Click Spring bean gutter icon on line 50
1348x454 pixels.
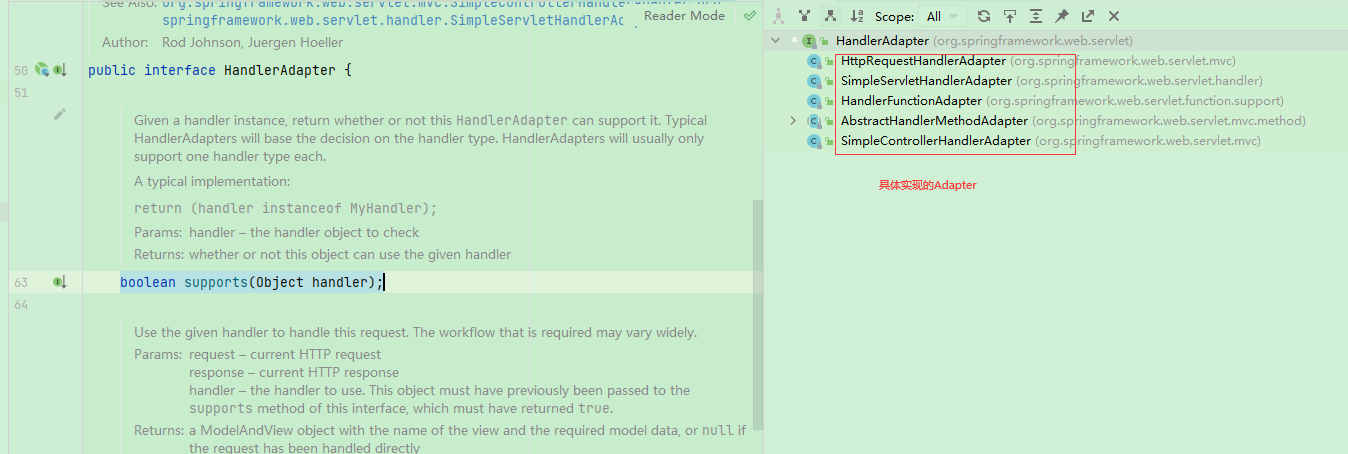coord(41,70)
